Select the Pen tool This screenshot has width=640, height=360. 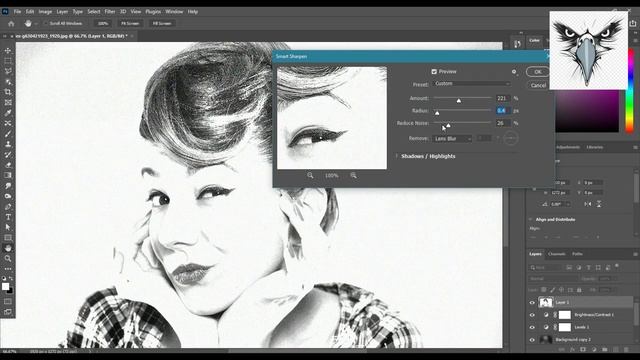pos(8,207)
